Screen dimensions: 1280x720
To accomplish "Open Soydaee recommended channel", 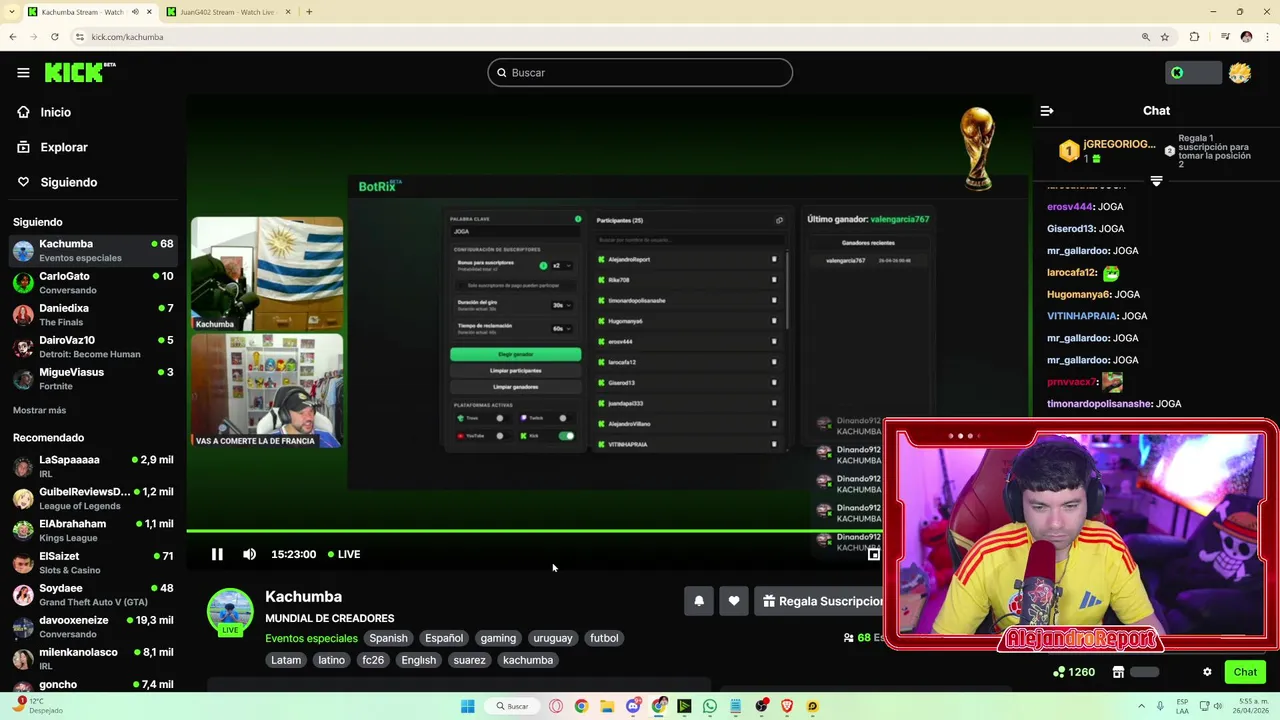I will pos(93,594).
